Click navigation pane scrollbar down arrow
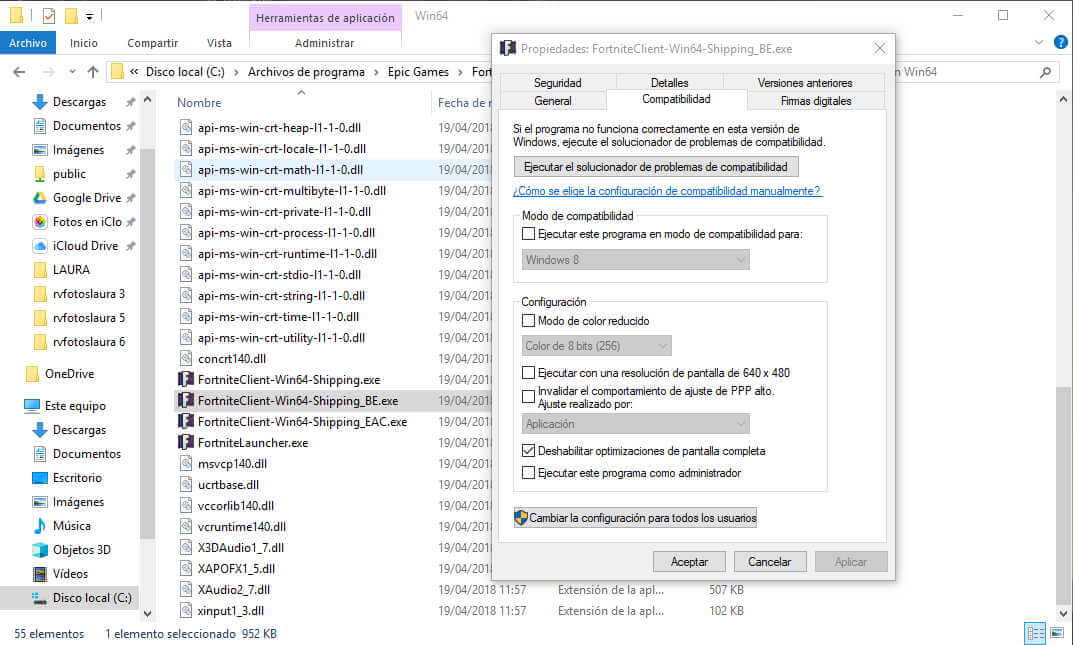1073x645 pixels. (x=147, y=614)
